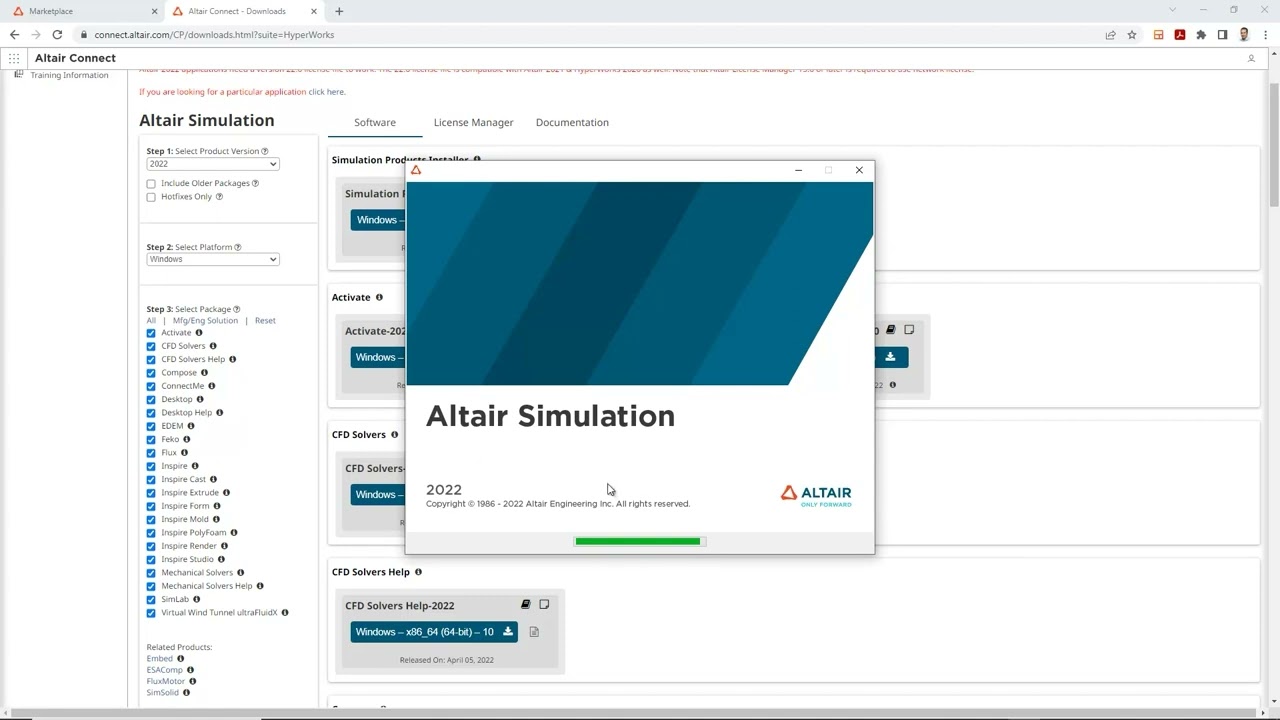The image size is (1280, 720).
Task: Open Chrome side panel
Action: (x=1222, y=34)
